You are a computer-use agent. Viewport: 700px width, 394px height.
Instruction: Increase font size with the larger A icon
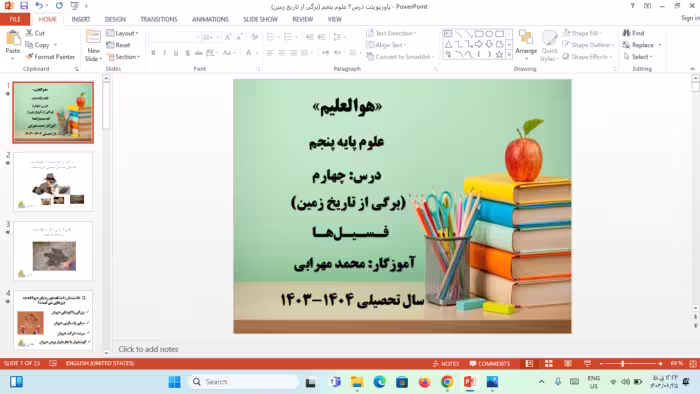pos(228,37)
